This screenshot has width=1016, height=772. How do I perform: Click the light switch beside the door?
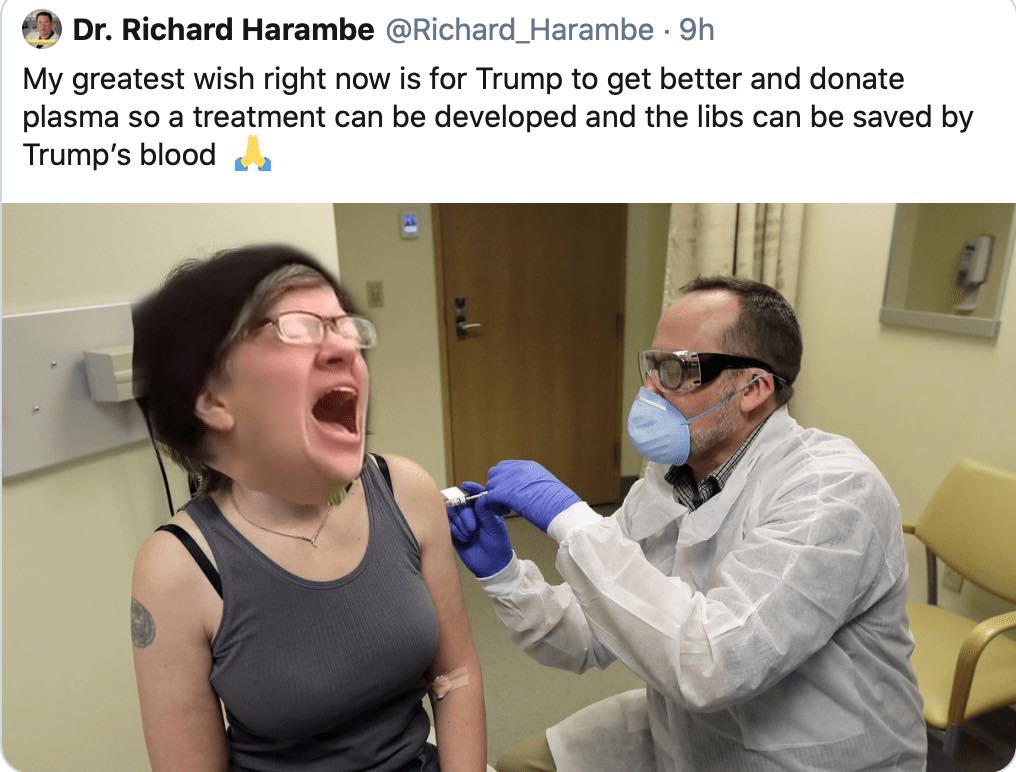click(375, 294)
